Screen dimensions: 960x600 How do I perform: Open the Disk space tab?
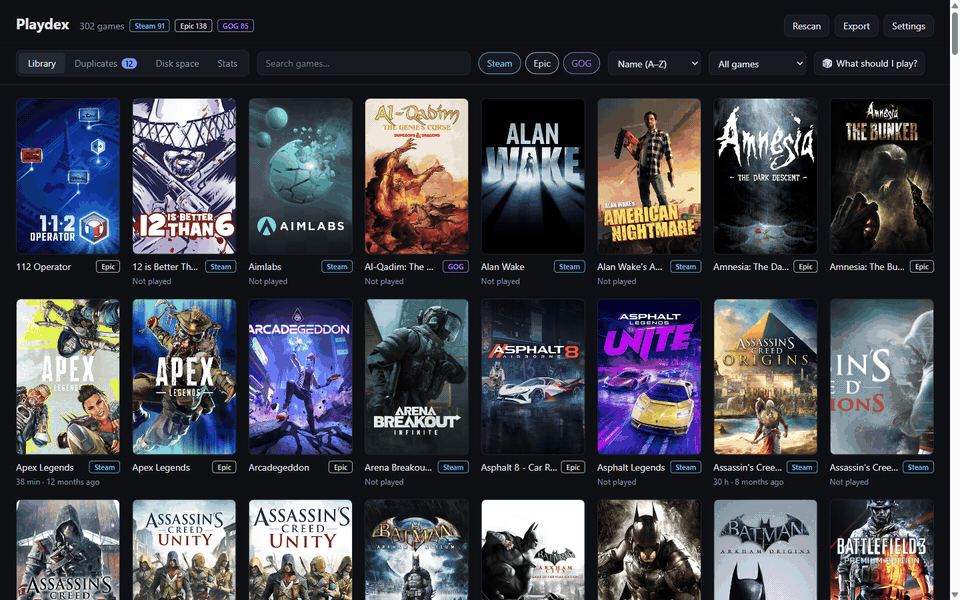tap(177, 64)
